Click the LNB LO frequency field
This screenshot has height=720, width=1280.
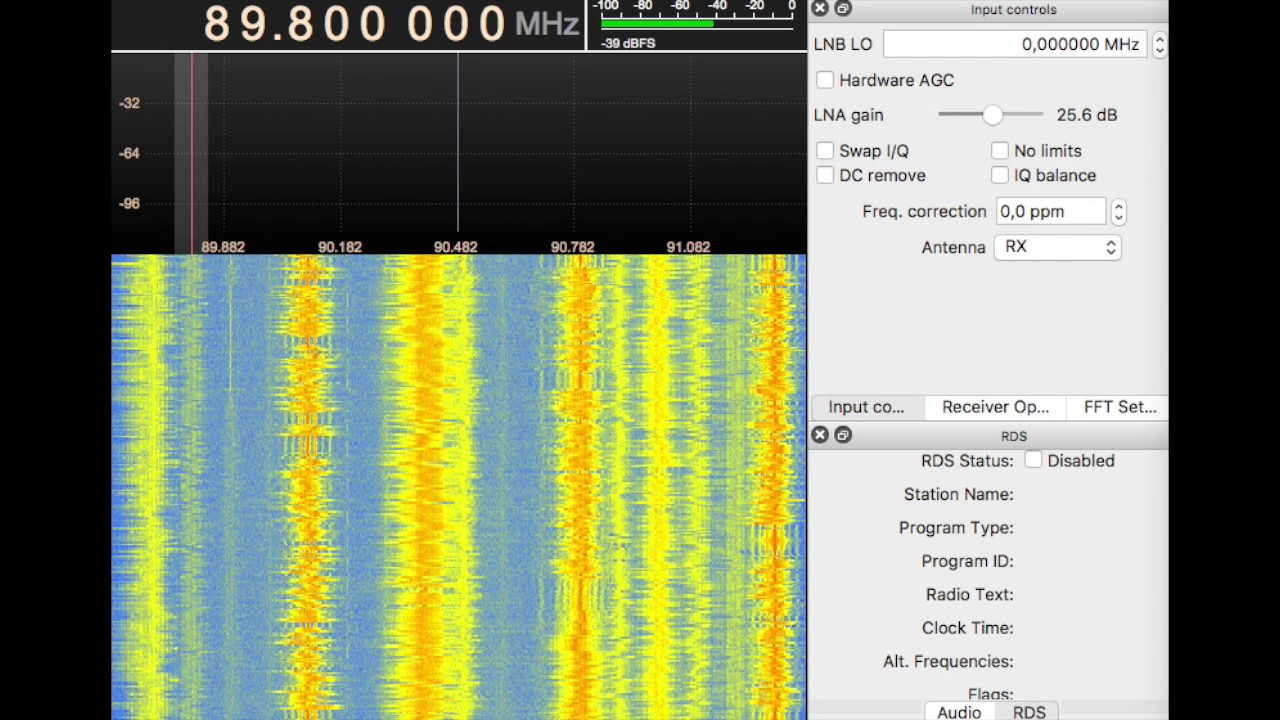coord(1016,44)
